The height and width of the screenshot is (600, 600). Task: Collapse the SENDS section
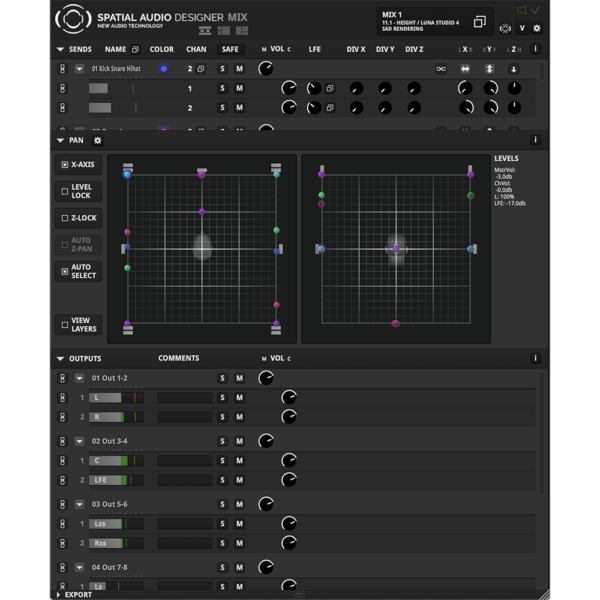pos(60,49)
